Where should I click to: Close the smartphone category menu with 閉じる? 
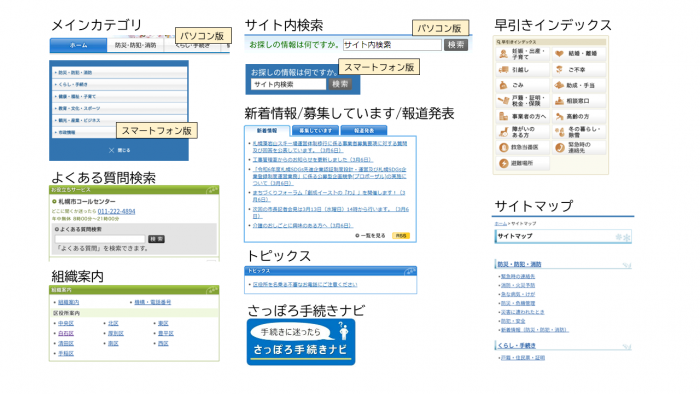pyautogui.click(x=119, y=150)
